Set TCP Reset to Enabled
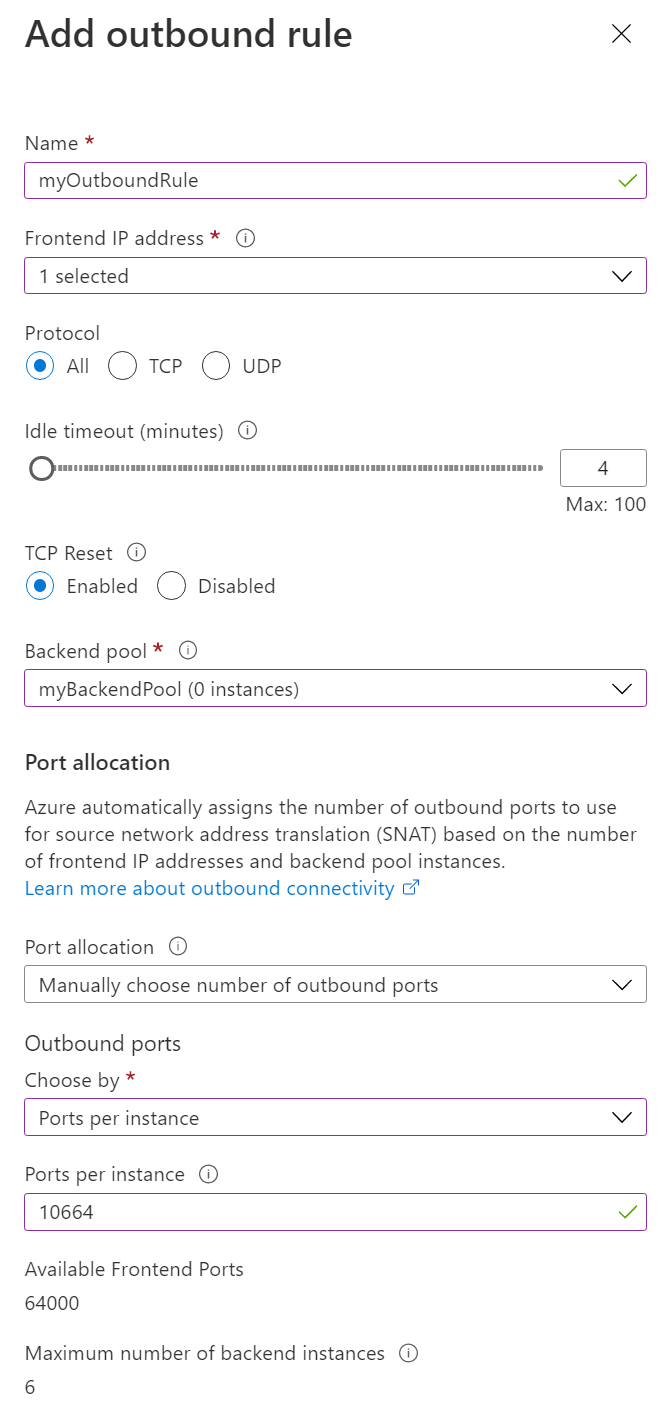 coord(40,586)
